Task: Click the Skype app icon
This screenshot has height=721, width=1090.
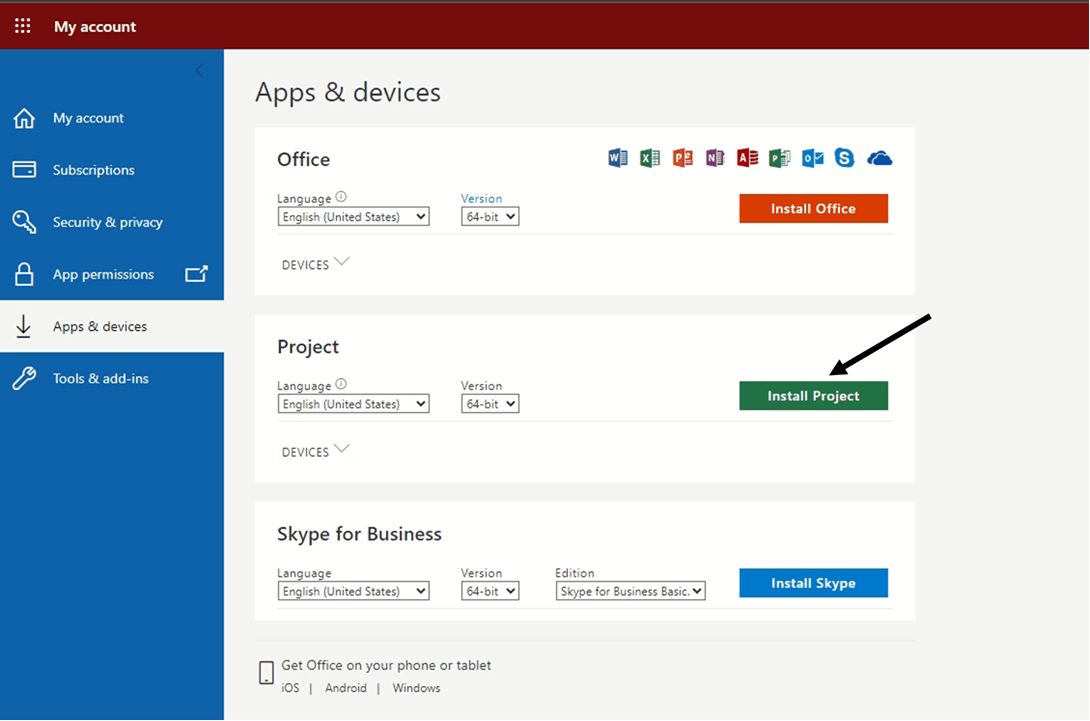Action: tap(844, 159)
